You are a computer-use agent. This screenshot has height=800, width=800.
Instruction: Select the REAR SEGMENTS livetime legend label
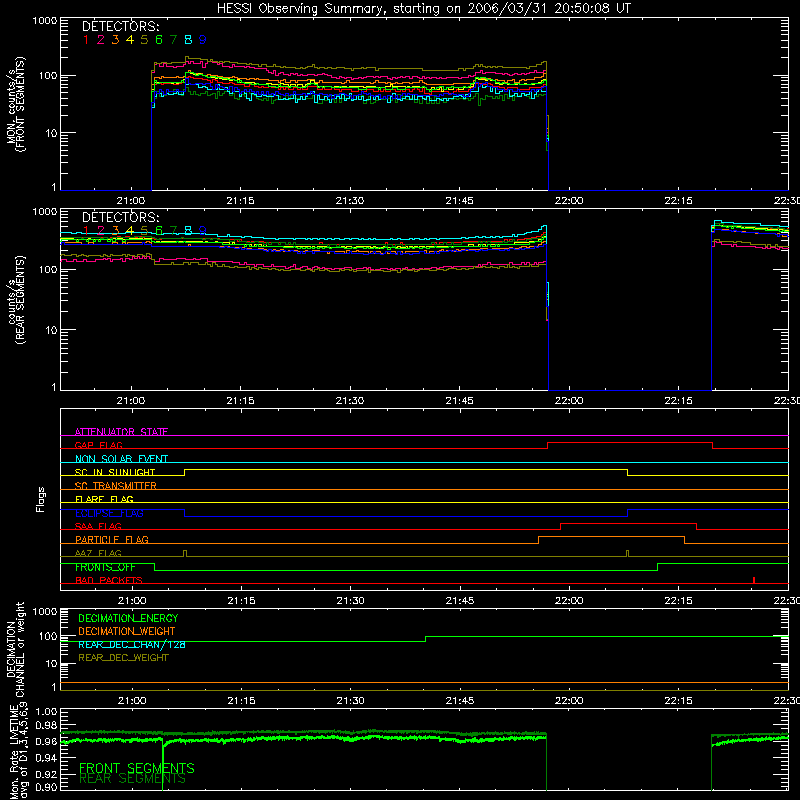click(133, 779)
